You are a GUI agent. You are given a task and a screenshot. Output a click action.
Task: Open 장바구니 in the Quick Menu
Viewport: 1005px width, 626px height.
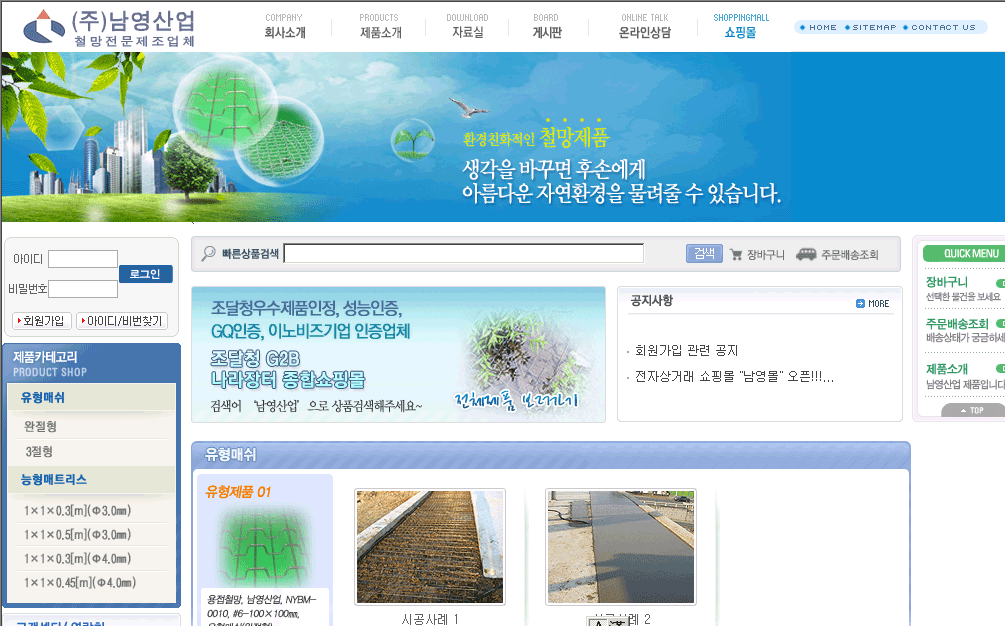947,282
